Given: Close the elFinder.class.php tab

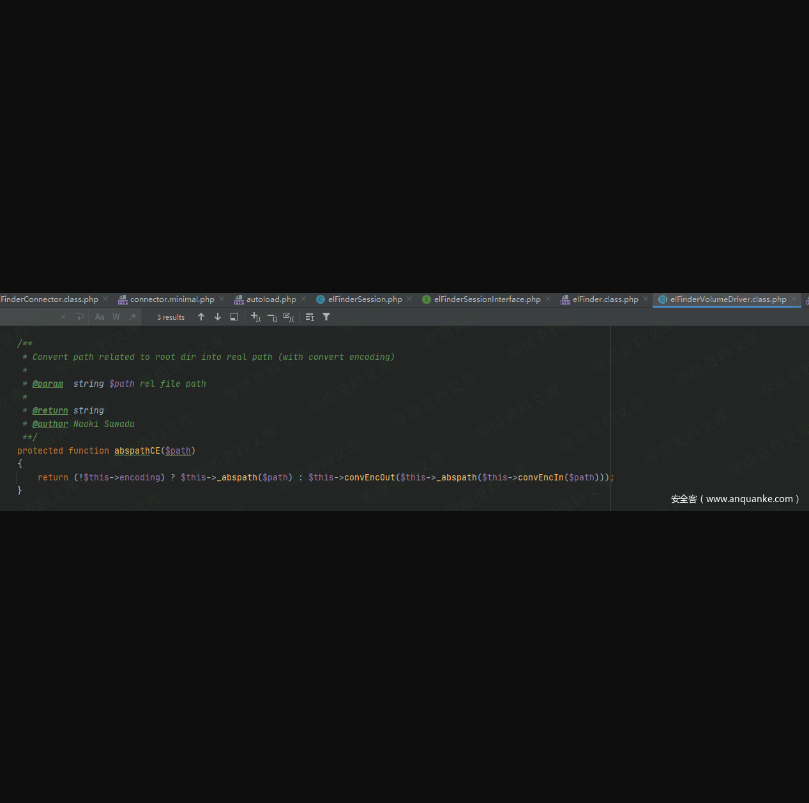Looking at the screenshot, I should tap(646, 299).
